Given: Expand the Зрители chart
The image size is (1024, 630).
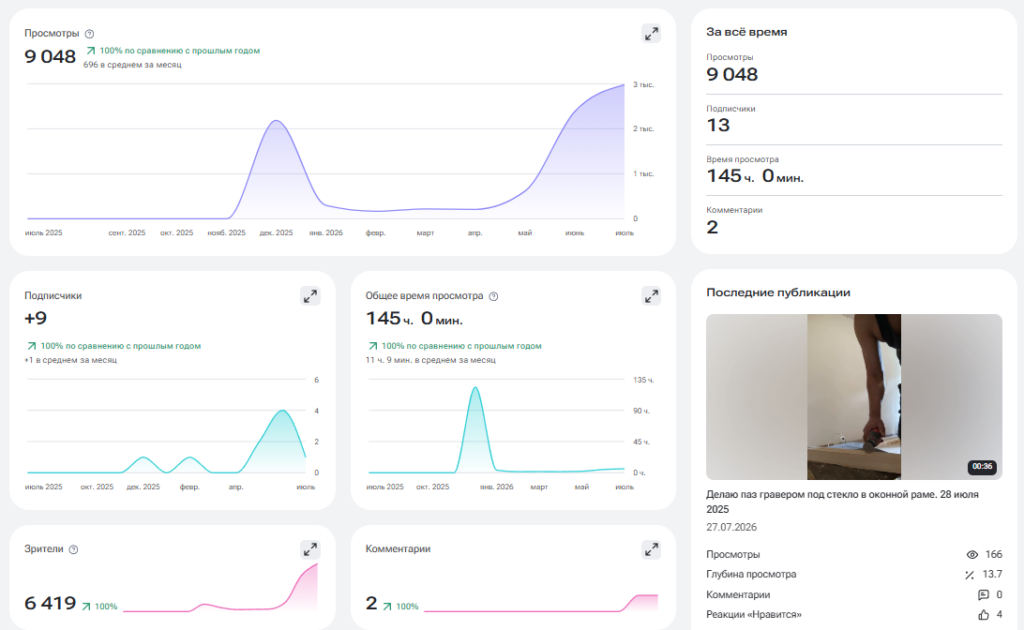Looking at the screenshot, I should 310,550.
